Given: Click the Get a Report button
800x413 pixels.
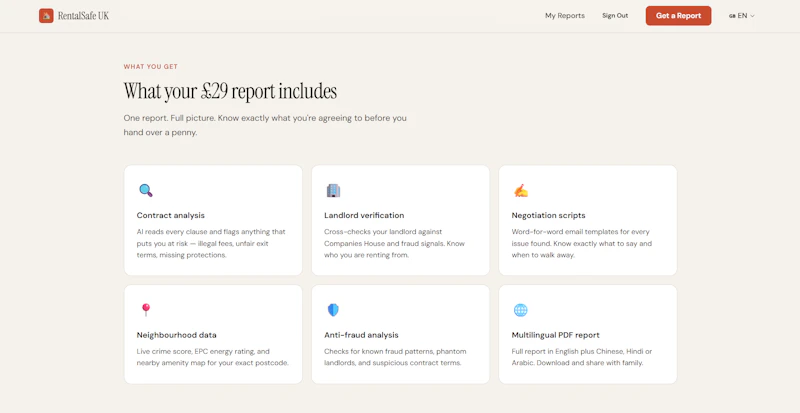Looking at the screenshot, I should coord(678,16).
